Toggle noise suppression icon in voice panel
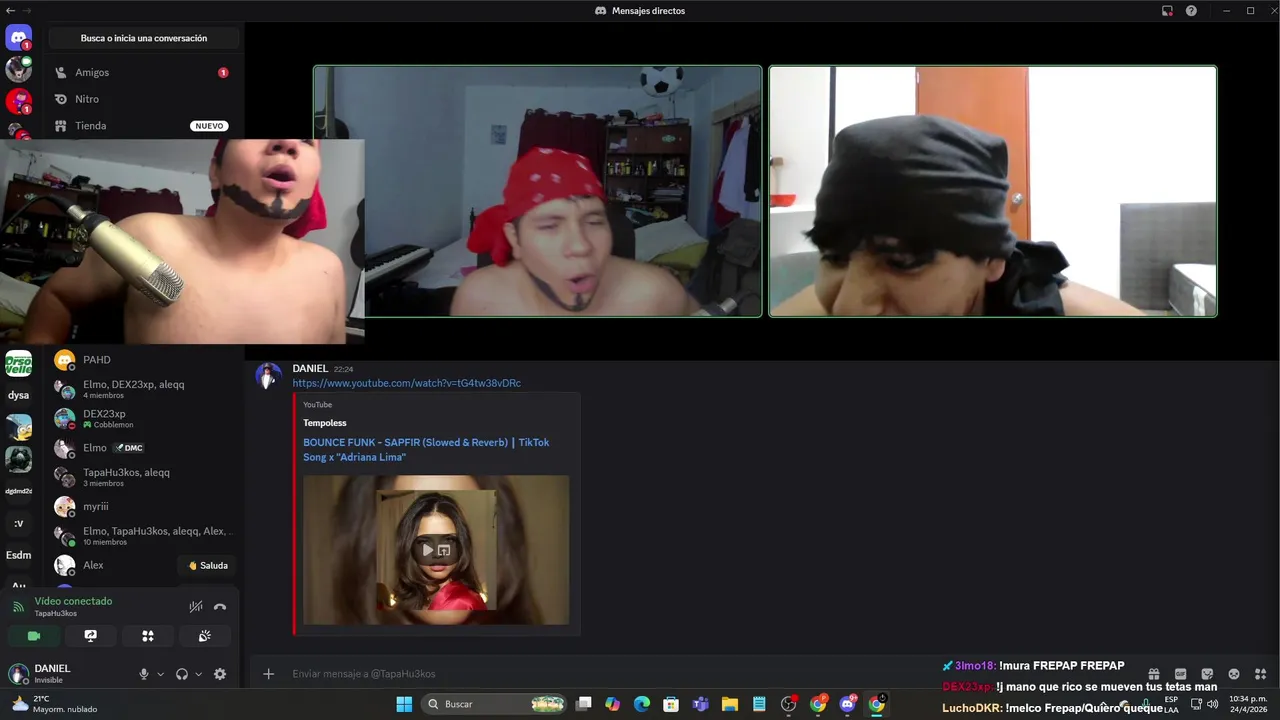 tap(196, 606)
